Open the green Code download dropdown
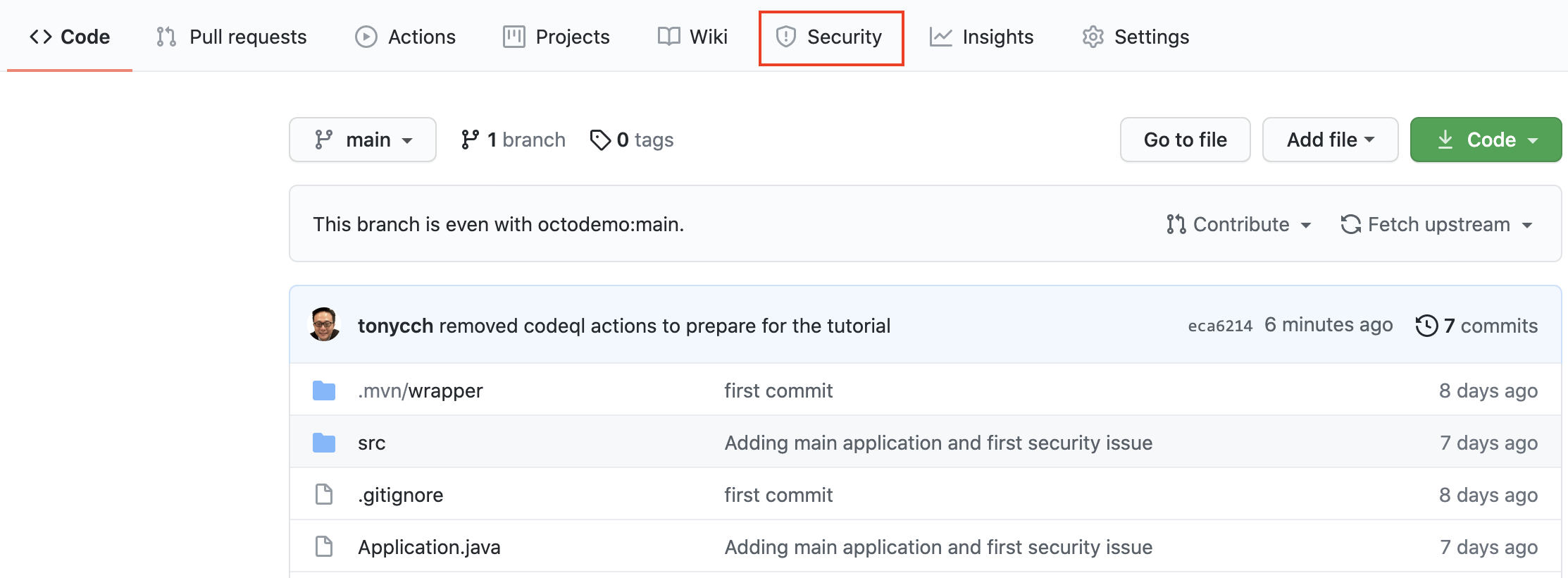 pos(1486,140)
